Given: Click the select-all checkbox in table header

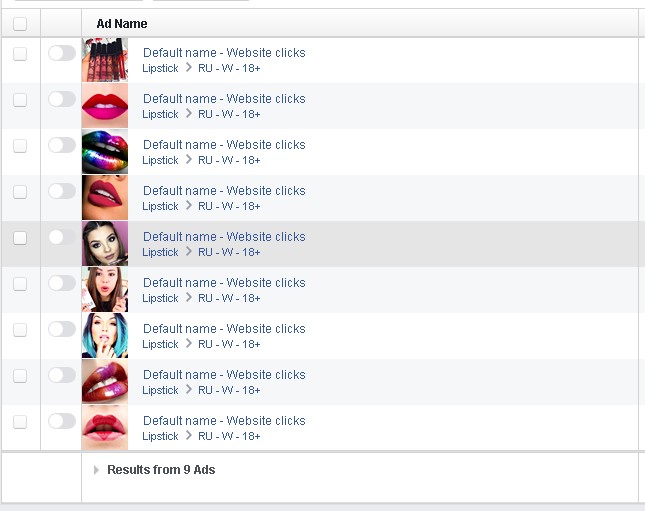Looking at the screenshot, I should (20, 23).
